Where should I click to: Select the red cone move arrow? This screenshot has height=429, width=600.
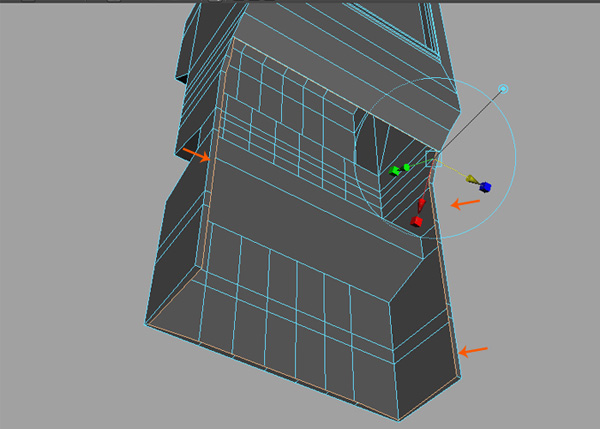point(422,204)
